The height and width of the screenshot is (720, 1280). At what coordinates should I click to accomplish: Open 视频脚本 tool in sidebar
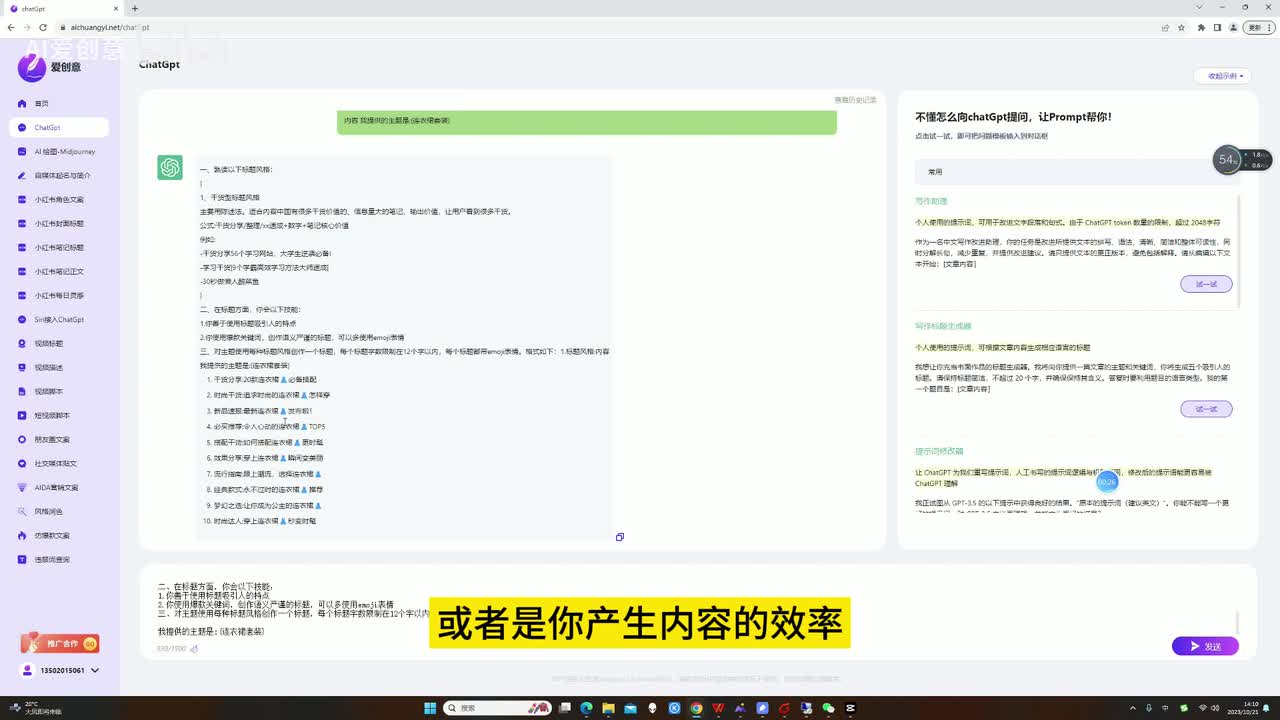coord(48,392)
